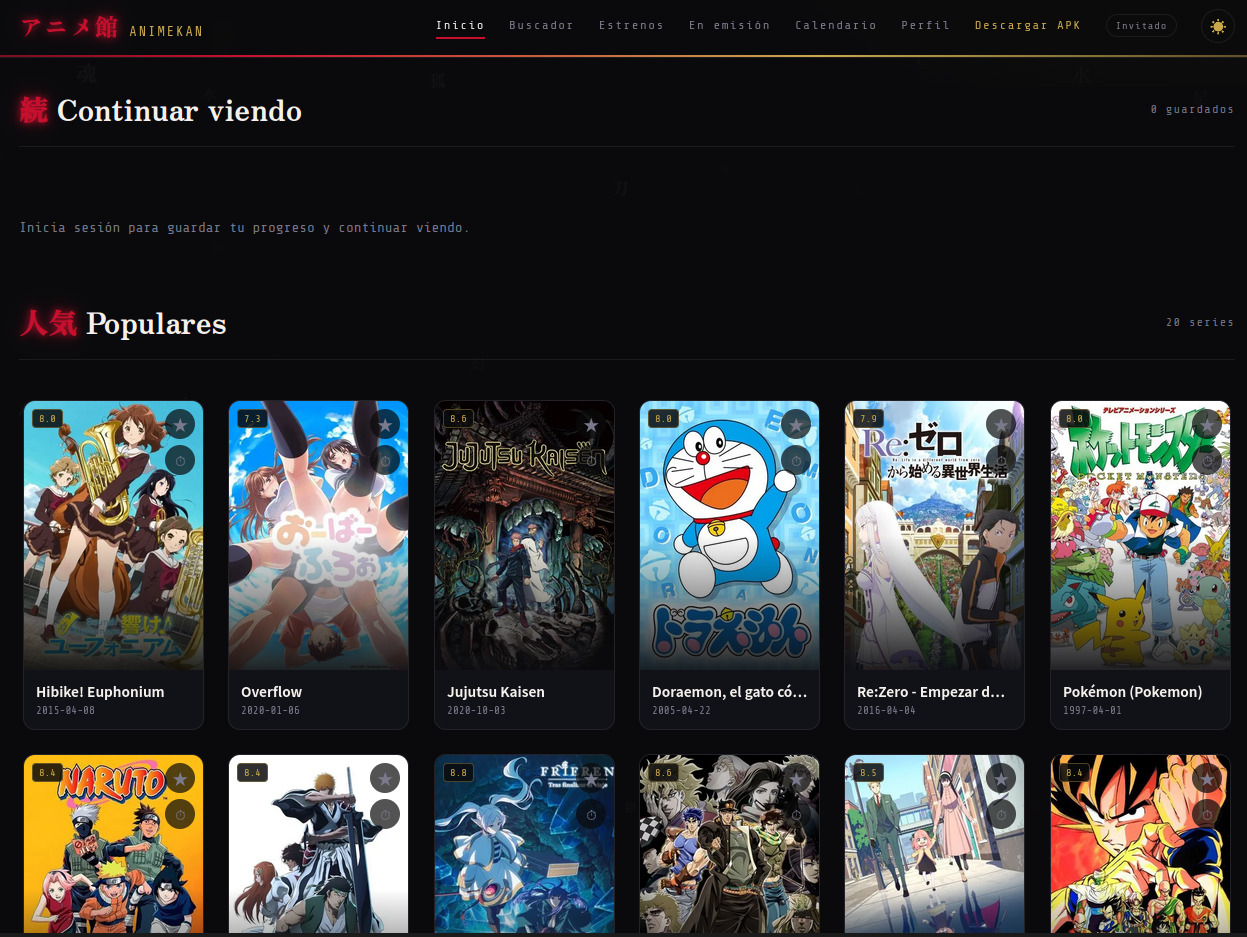Open the Estrenos section
Screen dimensions: 1247x937
point(631,25)
